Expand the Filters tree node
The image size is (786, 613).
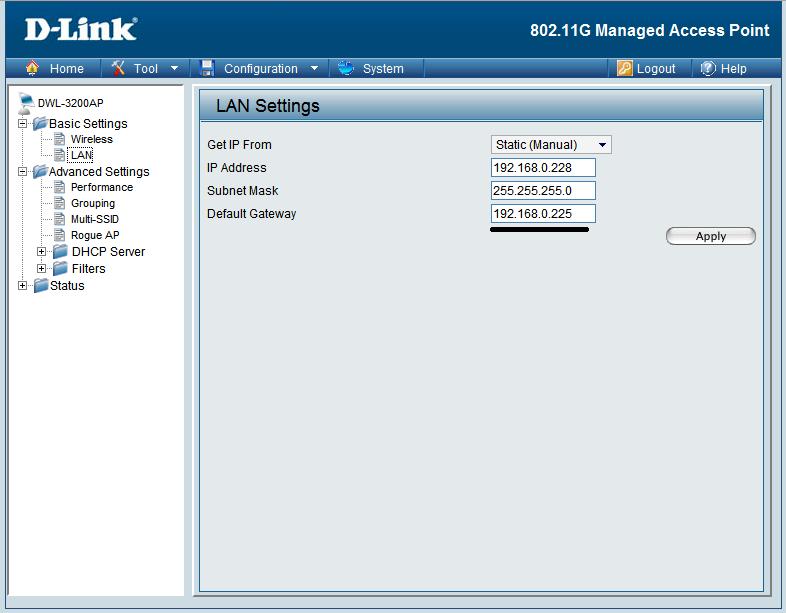tap(42, 269)
